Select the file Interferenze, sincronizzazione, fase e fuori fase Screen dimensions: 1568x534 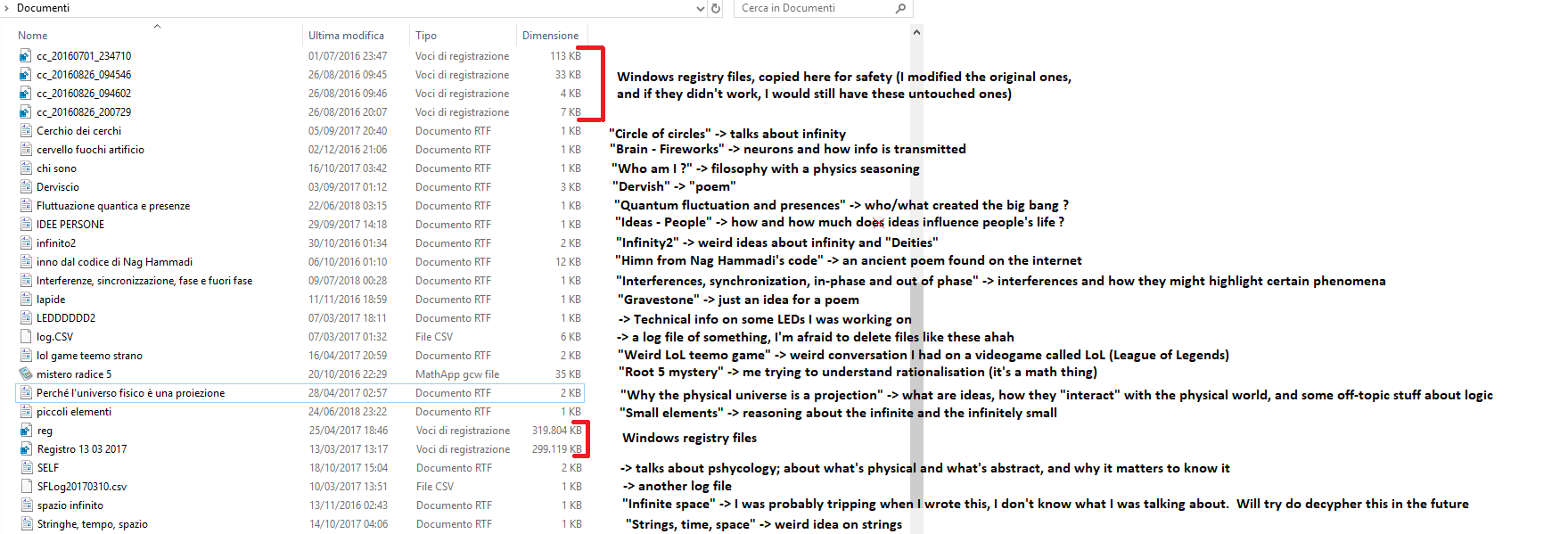(x=144, y=280)
